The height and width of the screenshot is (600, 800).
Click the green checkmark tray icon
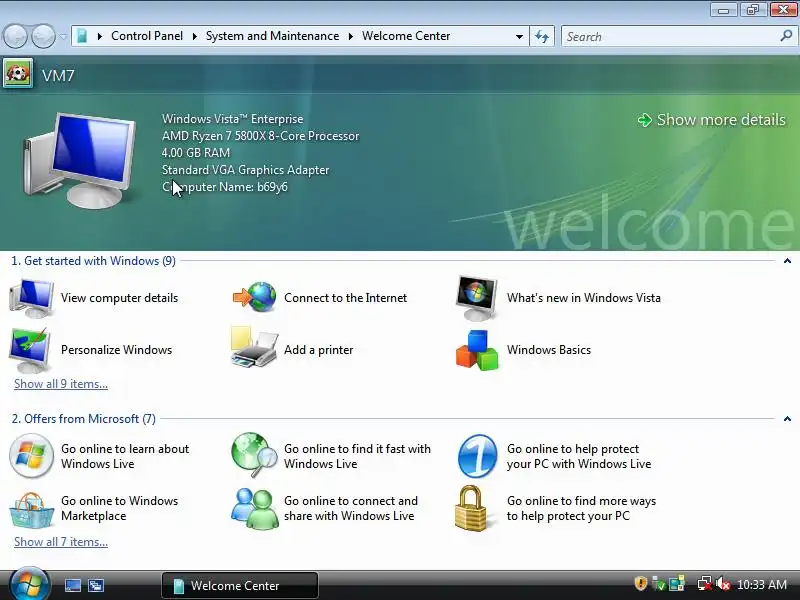pos(659,584)
